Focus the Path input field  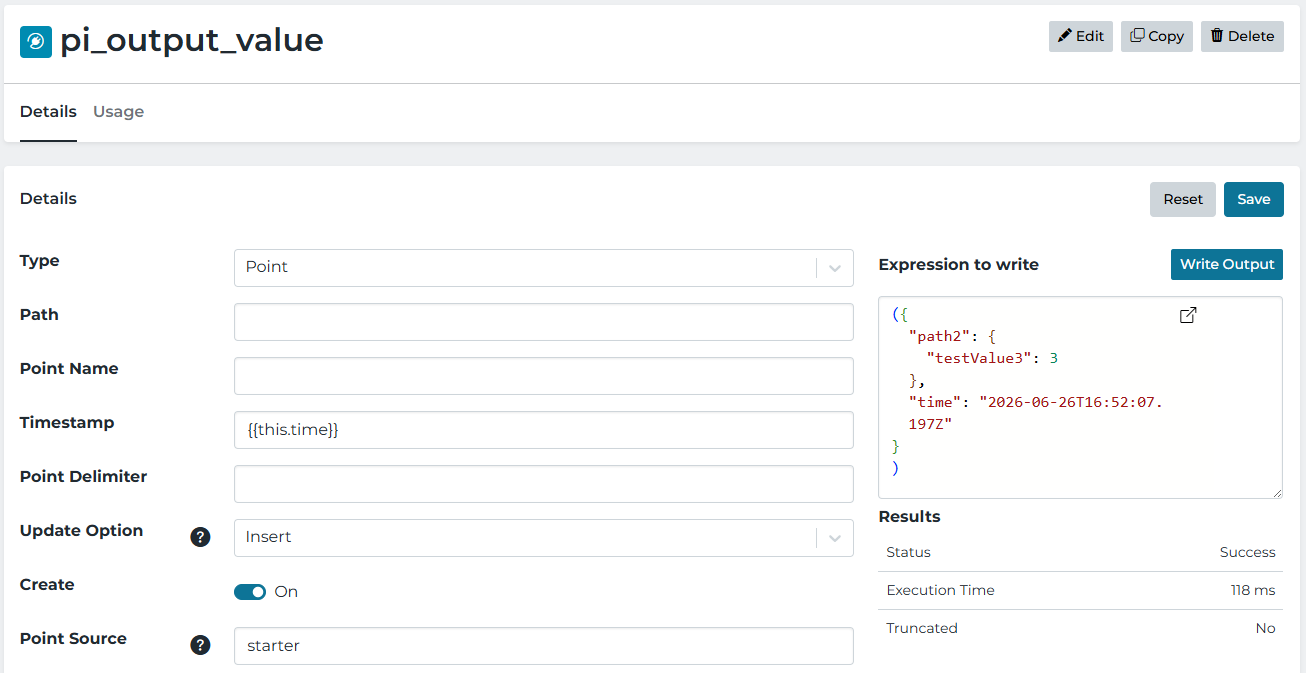click(544, 322)
